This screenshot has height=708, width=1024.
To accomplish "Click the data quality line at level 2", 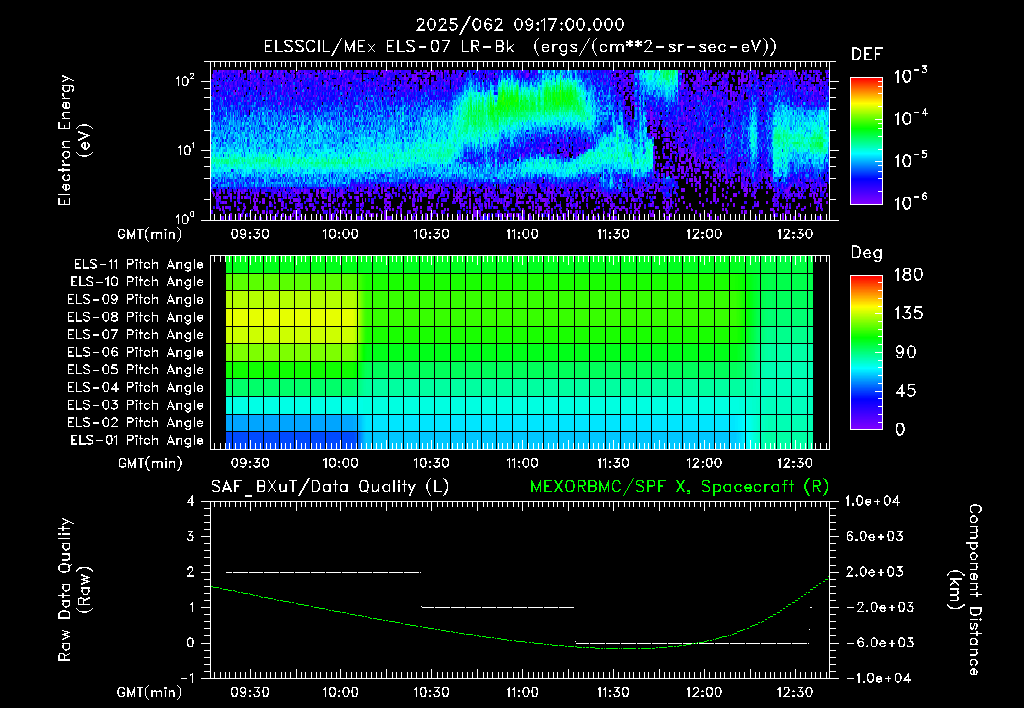I will pos(323,572).
